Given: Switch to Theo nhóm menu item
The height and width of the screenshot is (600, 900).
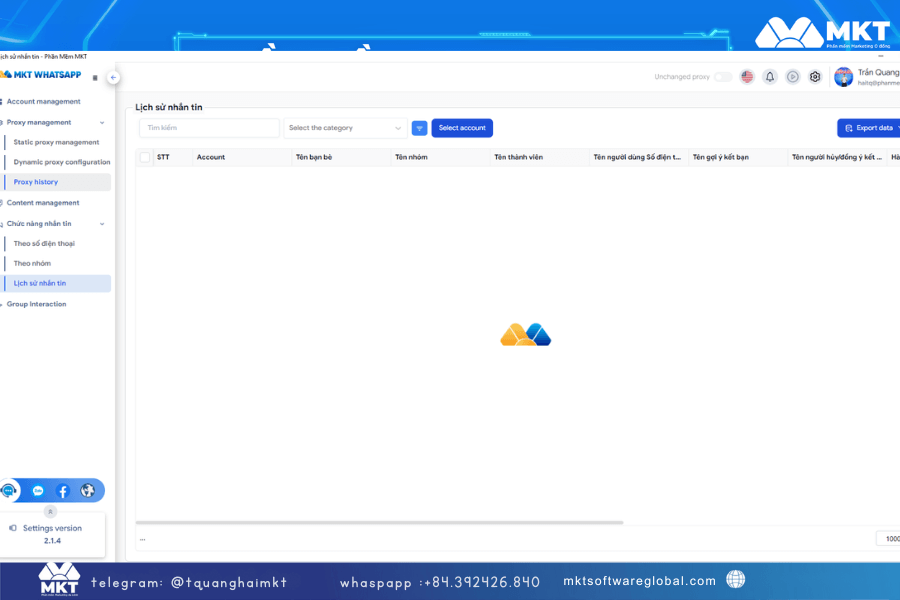Looking at the screenshot, I should click(33, 263).
